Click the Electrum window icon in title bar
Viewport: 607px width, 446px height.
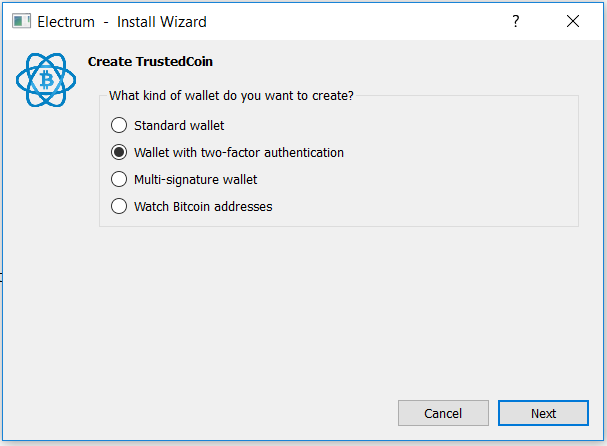pyautogui.click(x=21, y=21)
